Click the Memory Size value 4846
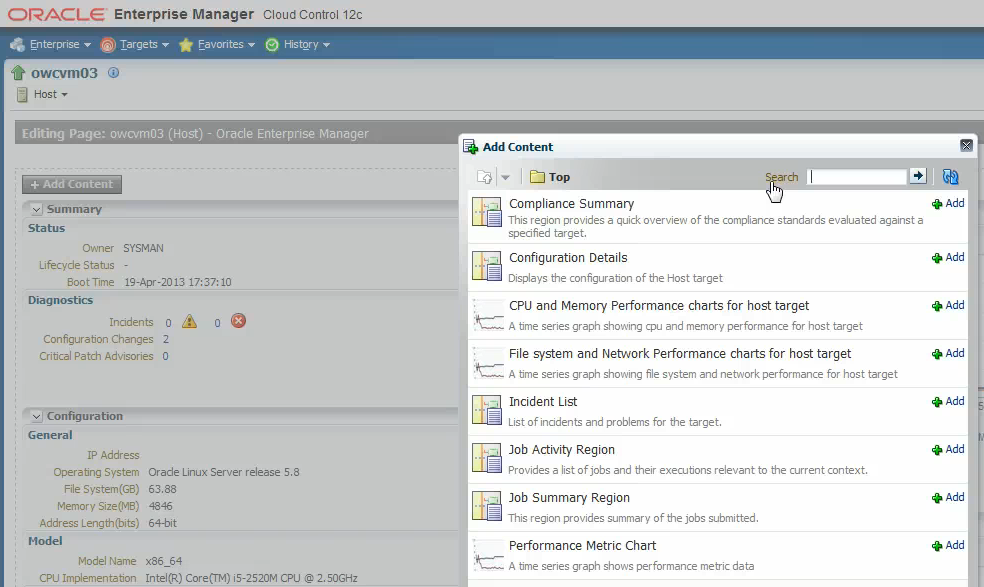The height and width of the screenshot is (587, 984). coord(160,506)
